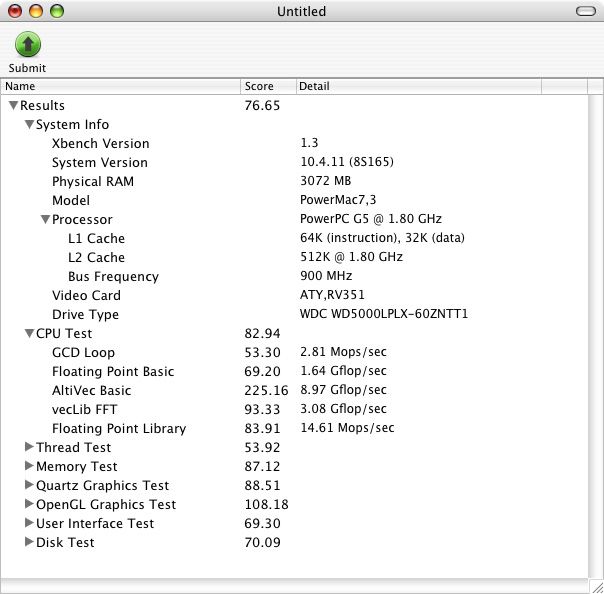
Task: Expand the User Interface Test row
Action: (29, 523)
